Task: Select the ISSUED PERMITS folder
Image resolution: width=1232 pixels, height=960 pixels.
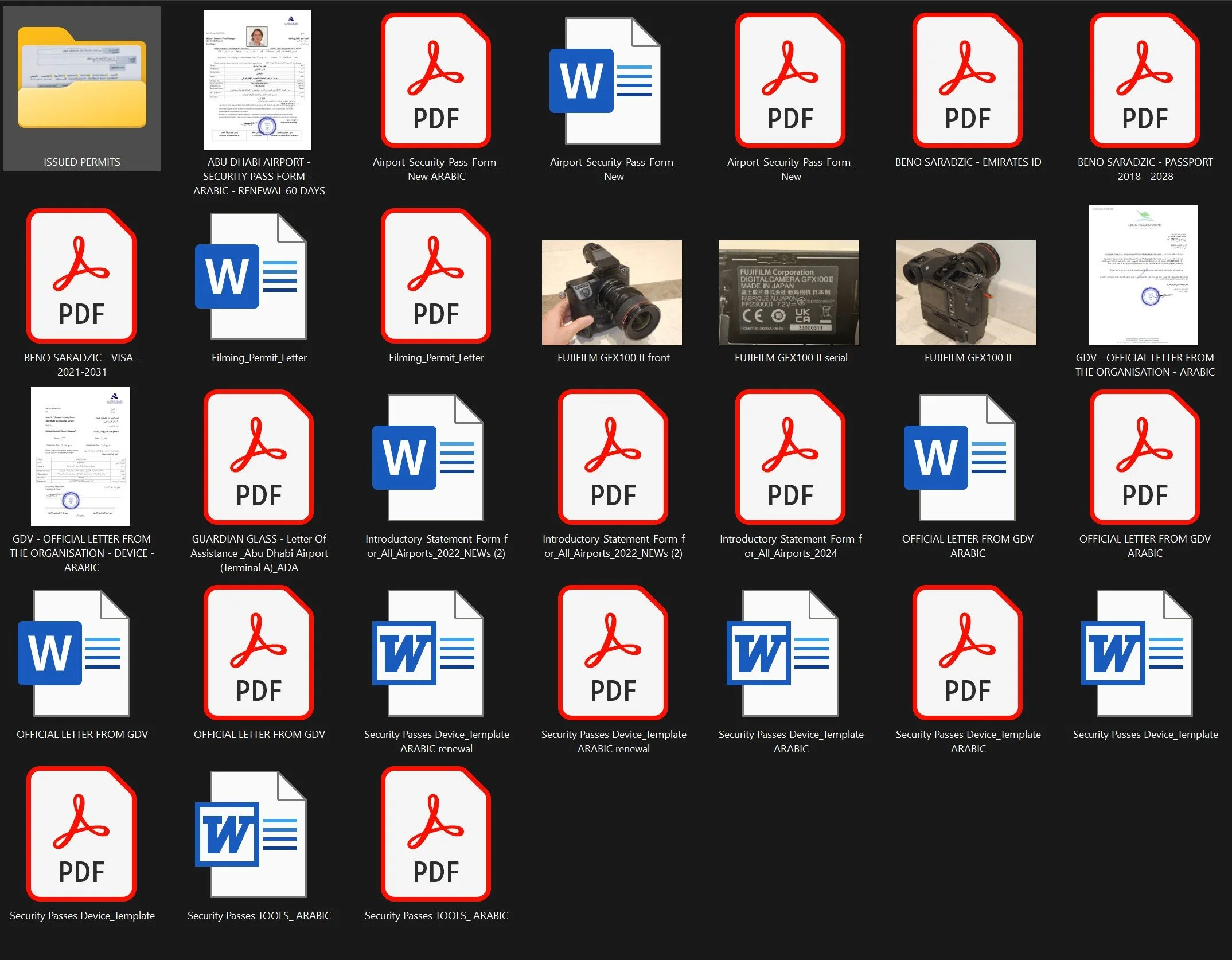Action: pos(81,80)
